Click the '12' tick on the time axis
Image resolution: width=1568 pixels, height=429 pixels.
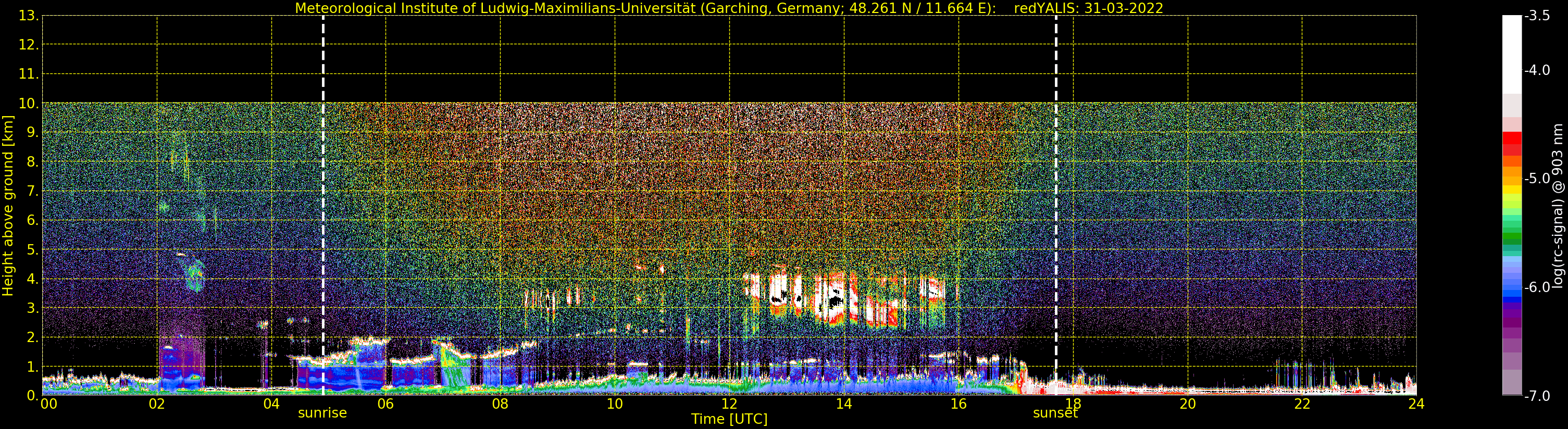coord(729,404)
